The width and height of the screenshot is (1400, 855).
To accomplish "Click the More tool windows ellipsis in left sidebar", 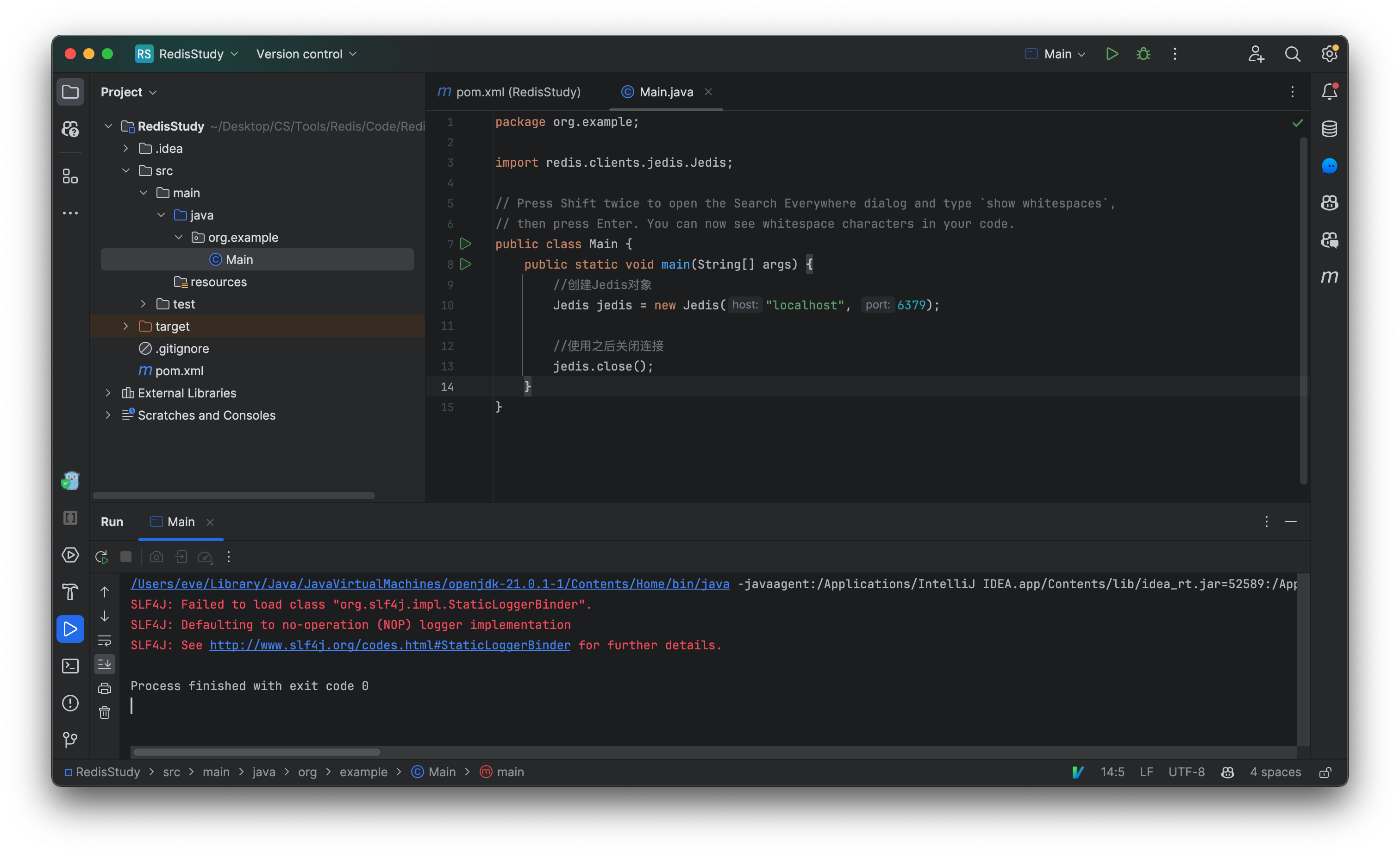I will (x=70, y=213).
